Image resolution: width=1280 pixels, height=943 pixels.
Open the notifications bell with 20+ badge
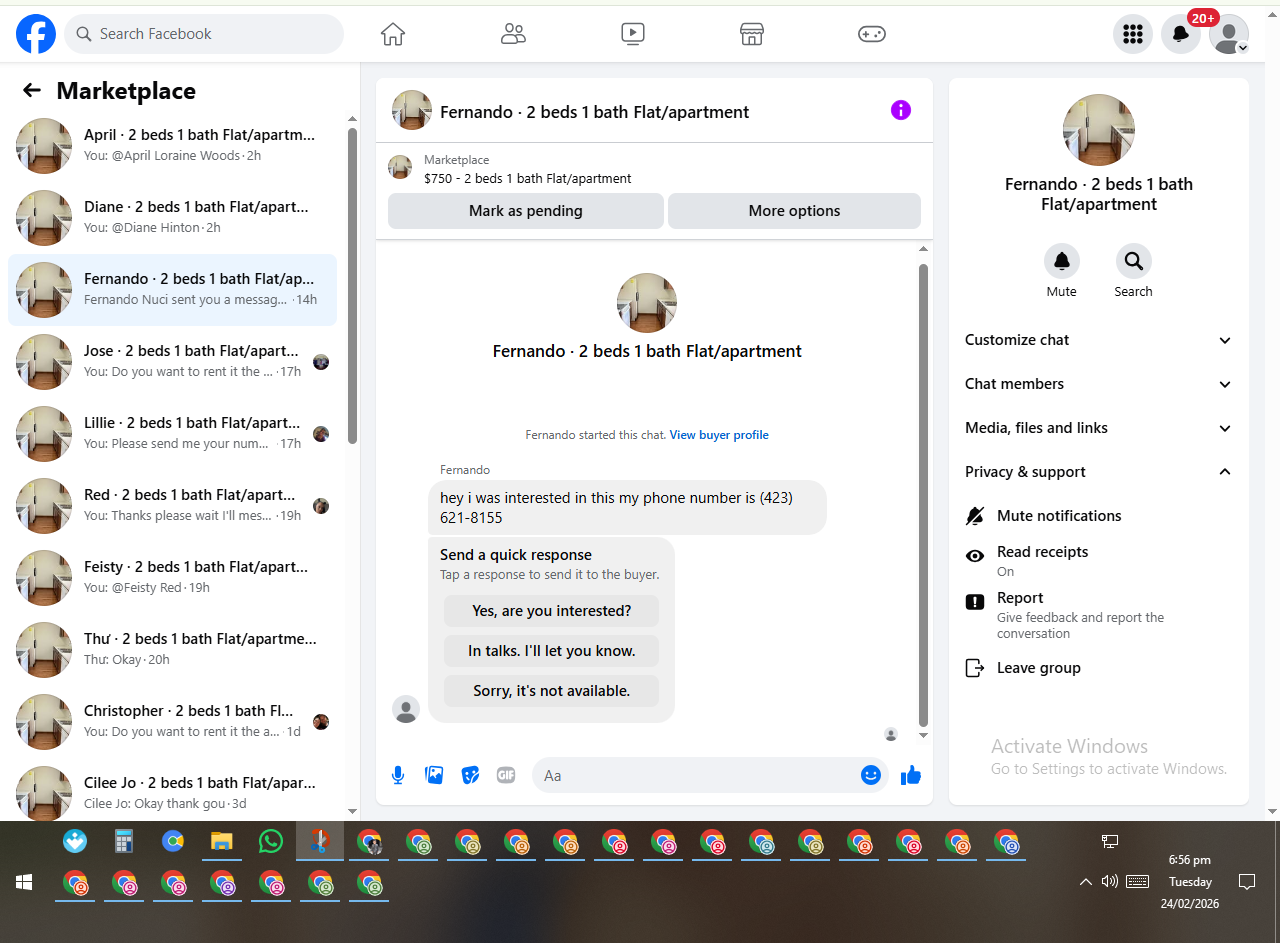(1181, 34)
